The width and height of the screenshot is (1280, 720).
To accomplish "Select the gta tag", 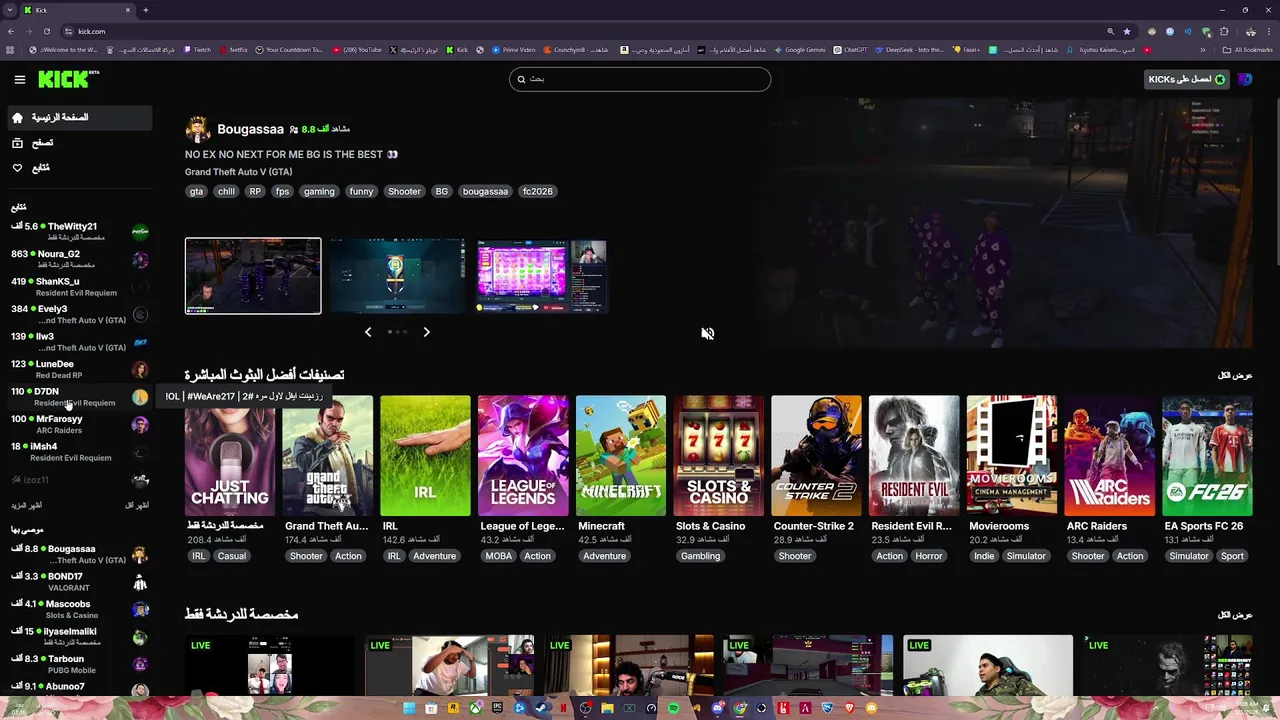I will [x=196, y=191].
